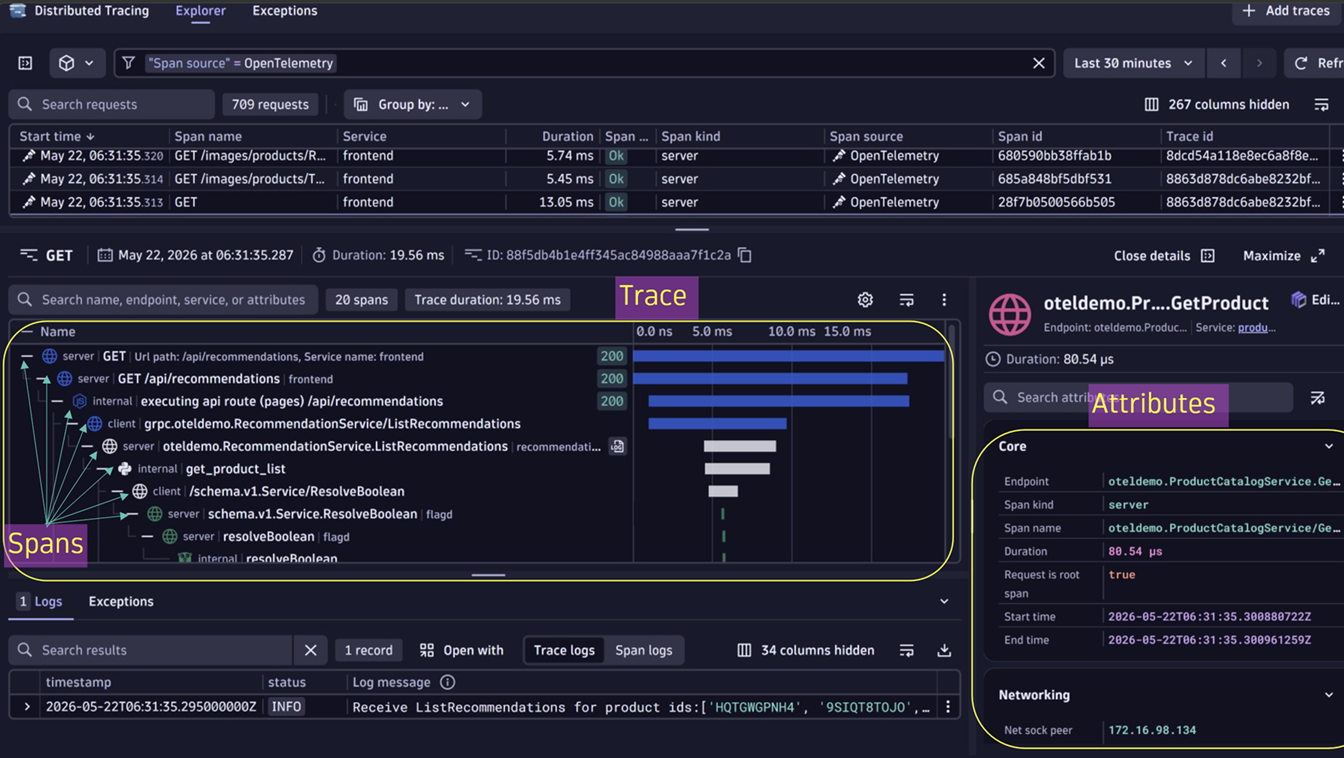The width and height of the screenshot is (1344, 758).
Task: Open the Logs tab
Action: click(x=40, y=602)
